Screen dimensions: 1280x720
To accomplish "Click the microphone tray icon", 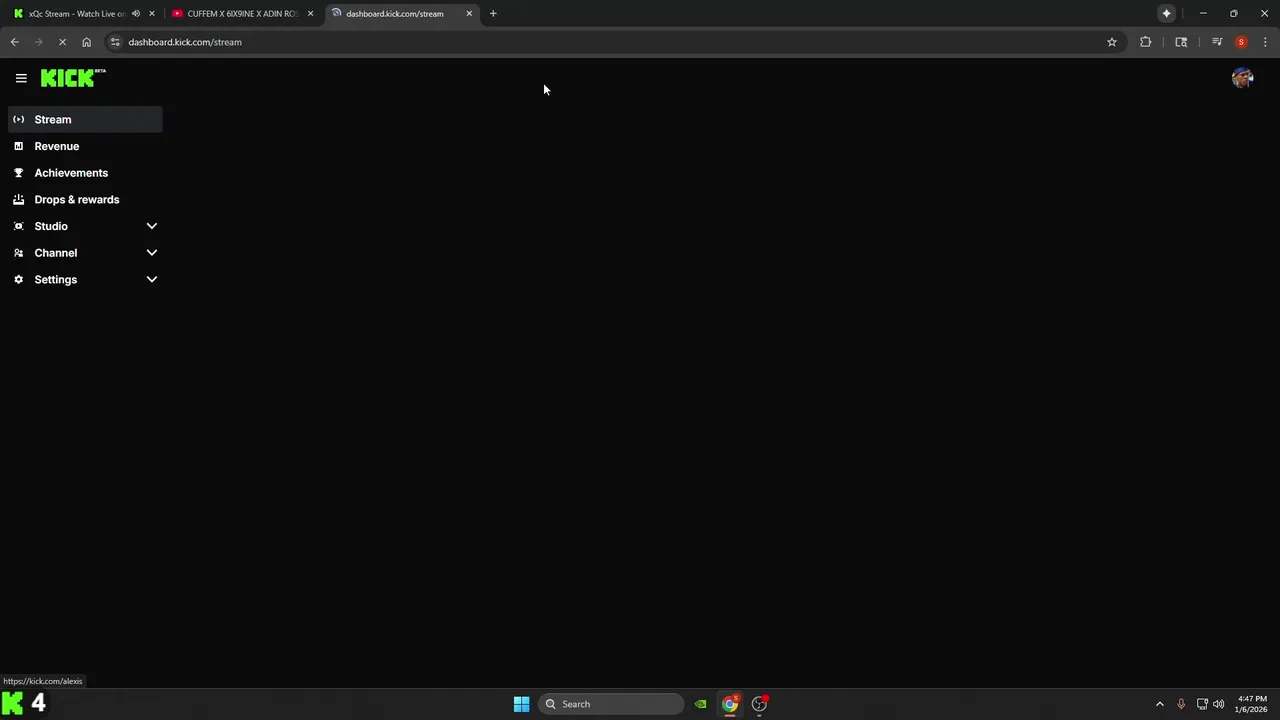I will coord(1181,704).
